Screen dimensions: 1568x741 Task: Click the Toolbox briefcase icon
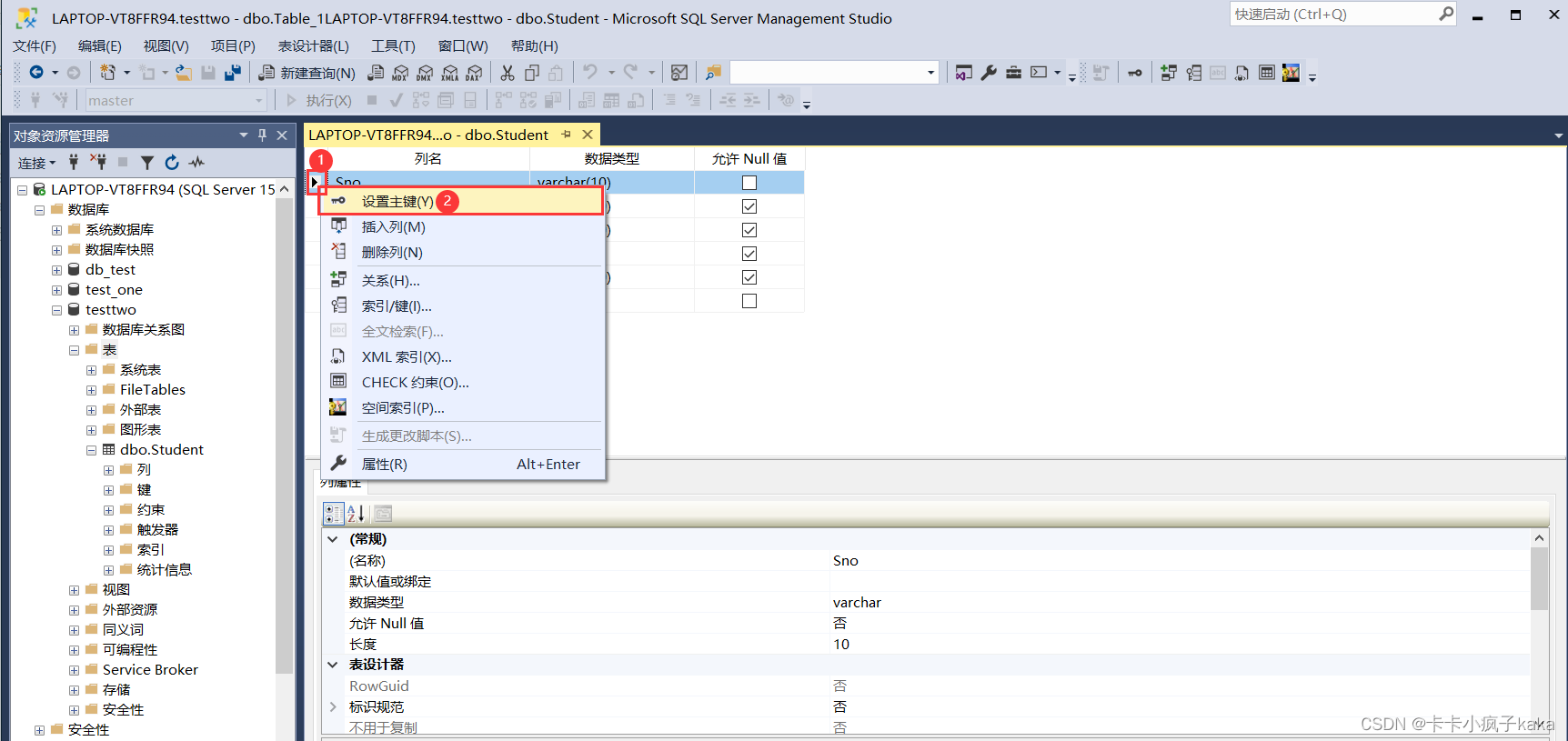(1013, 73)
